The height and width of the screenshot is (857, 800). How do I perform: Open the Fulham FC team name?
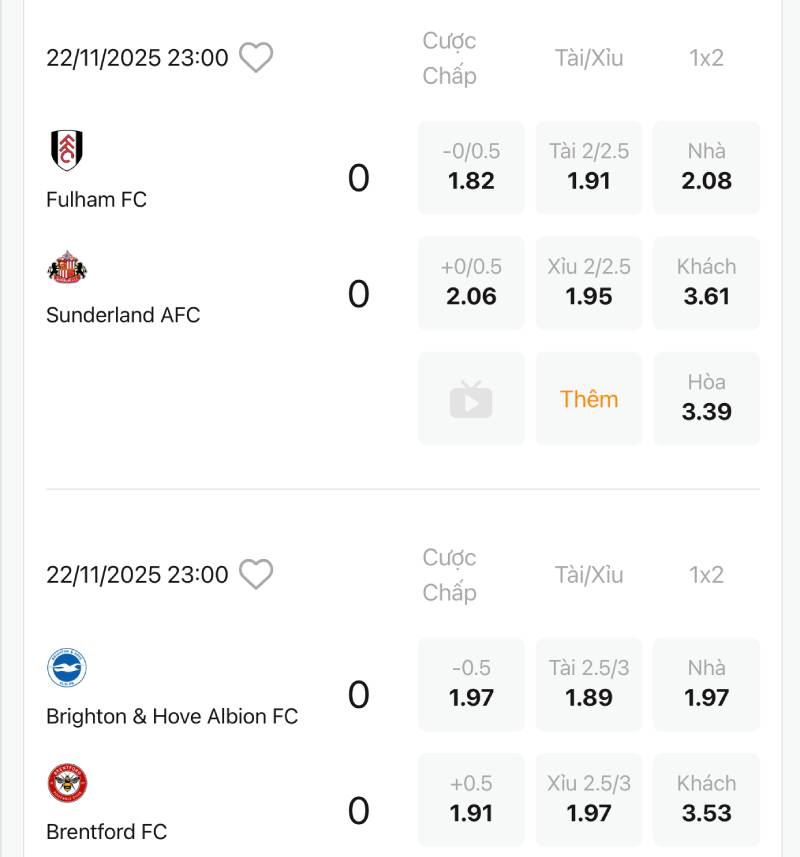click(96, 200)
